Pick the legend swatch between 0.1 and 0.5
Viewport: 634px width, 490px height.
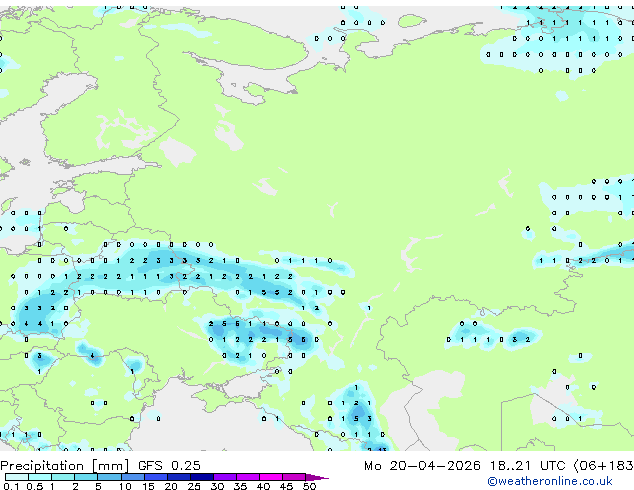(x=17, y=477)
